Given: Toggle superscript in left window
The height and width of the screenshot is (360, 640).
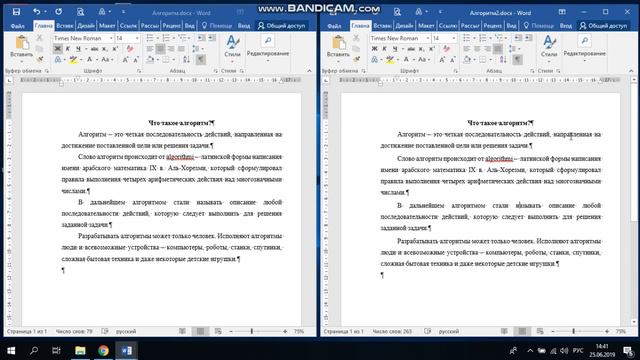Looking at the screenshot, I should pyautogui.click(x=115, y=49).
